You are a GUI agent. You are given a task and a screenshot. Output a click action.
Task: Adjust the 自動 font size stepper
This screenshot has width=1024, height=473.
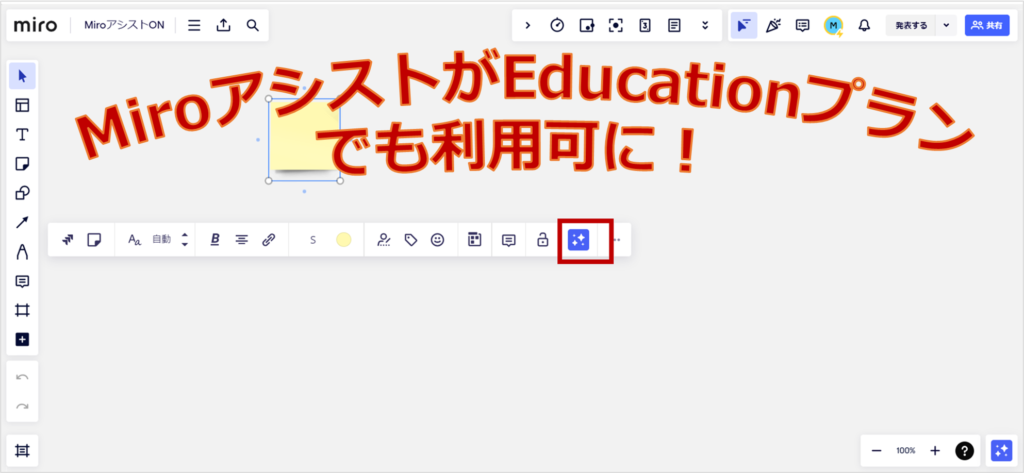coord(185,240)
